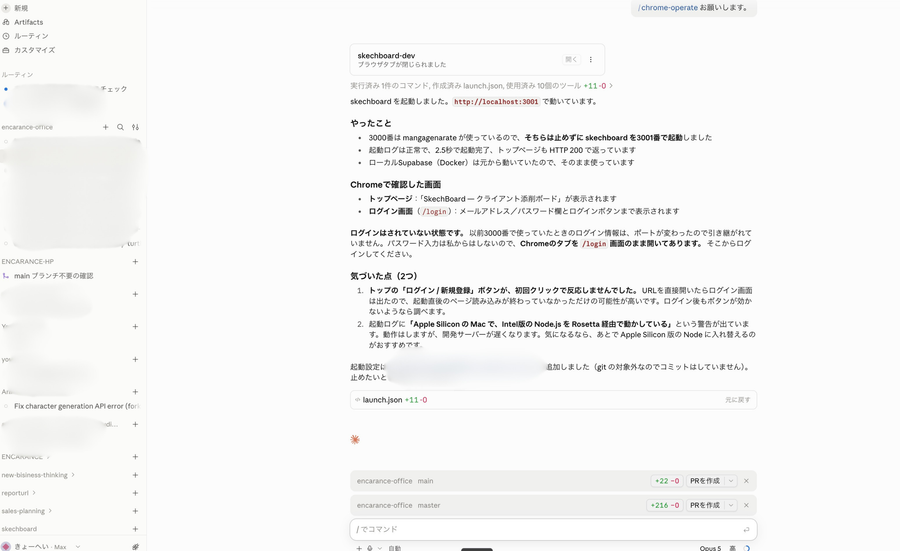
Task: Add a session to skechboard project
Action: [x=135, y=529]
